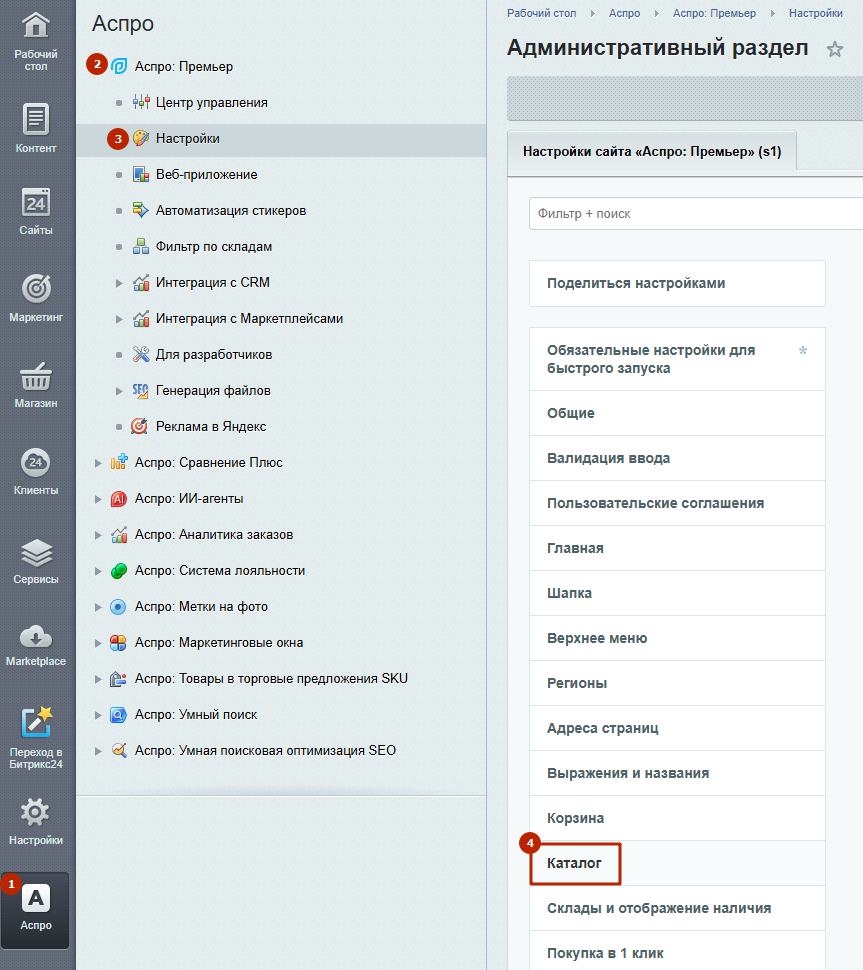863x970 pixels.
Task: Click the Аспро breadcrumb link
Action: tap(624, 13)
